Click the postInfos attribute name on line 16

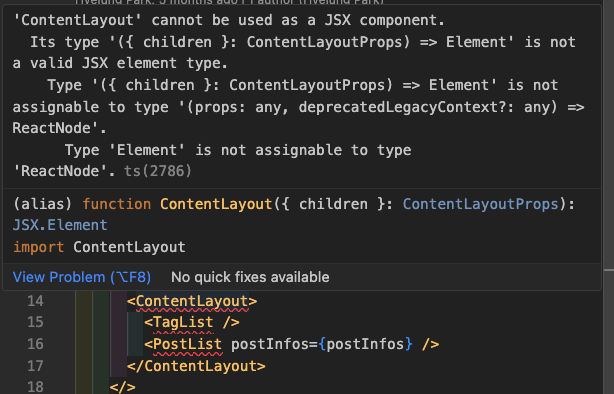coord(269,344)
